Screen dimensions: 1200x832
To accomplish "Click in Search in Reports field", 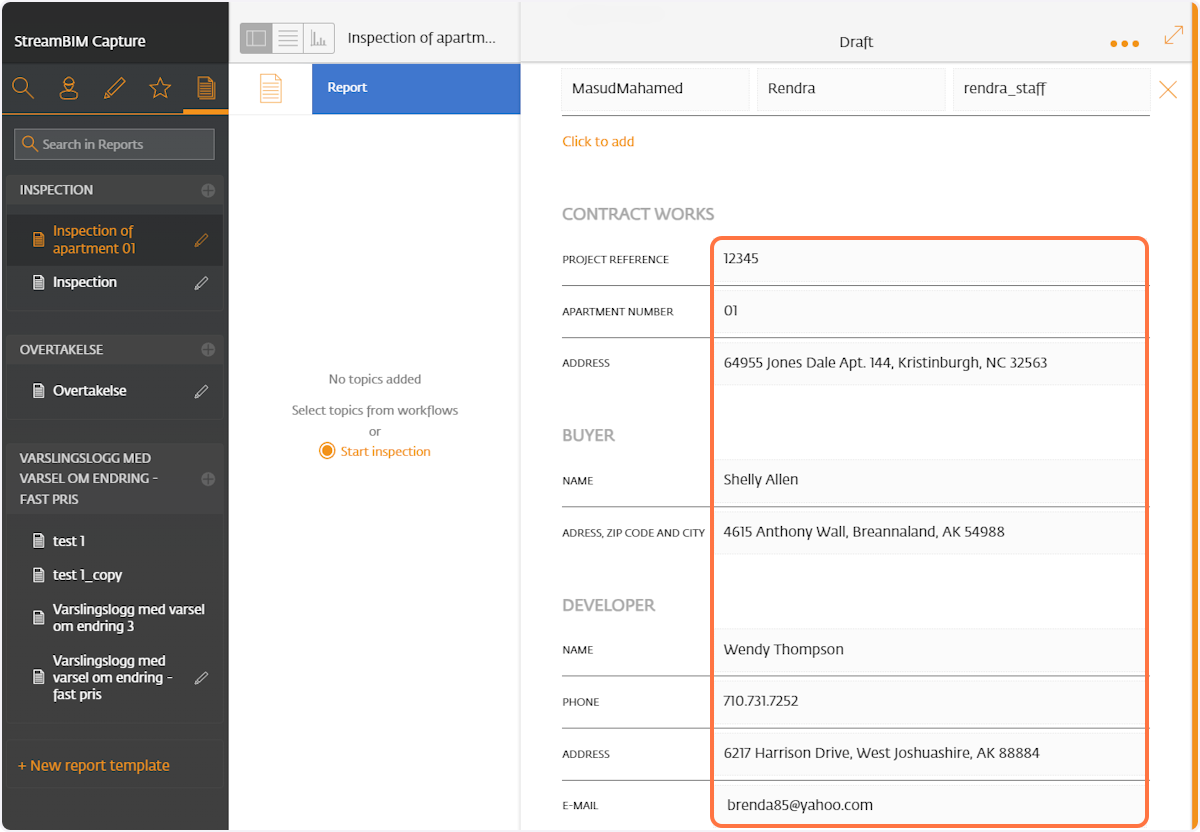I will 114,144.
